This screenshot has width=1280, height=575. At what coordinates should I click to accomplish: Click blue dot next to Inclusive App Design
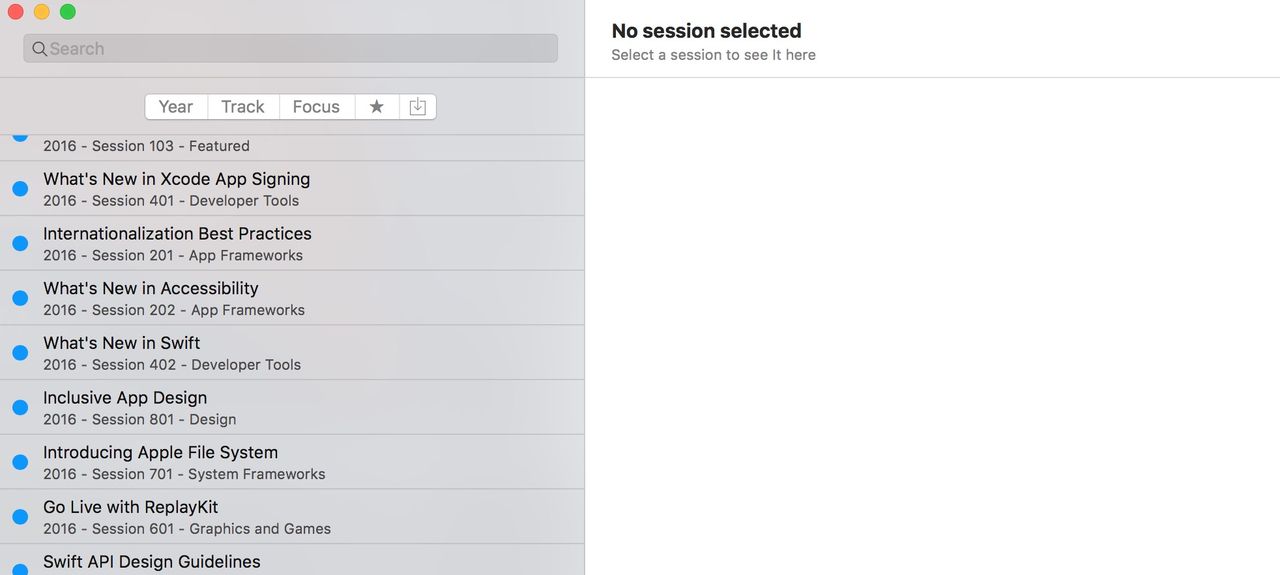click(x=20, y=408)
